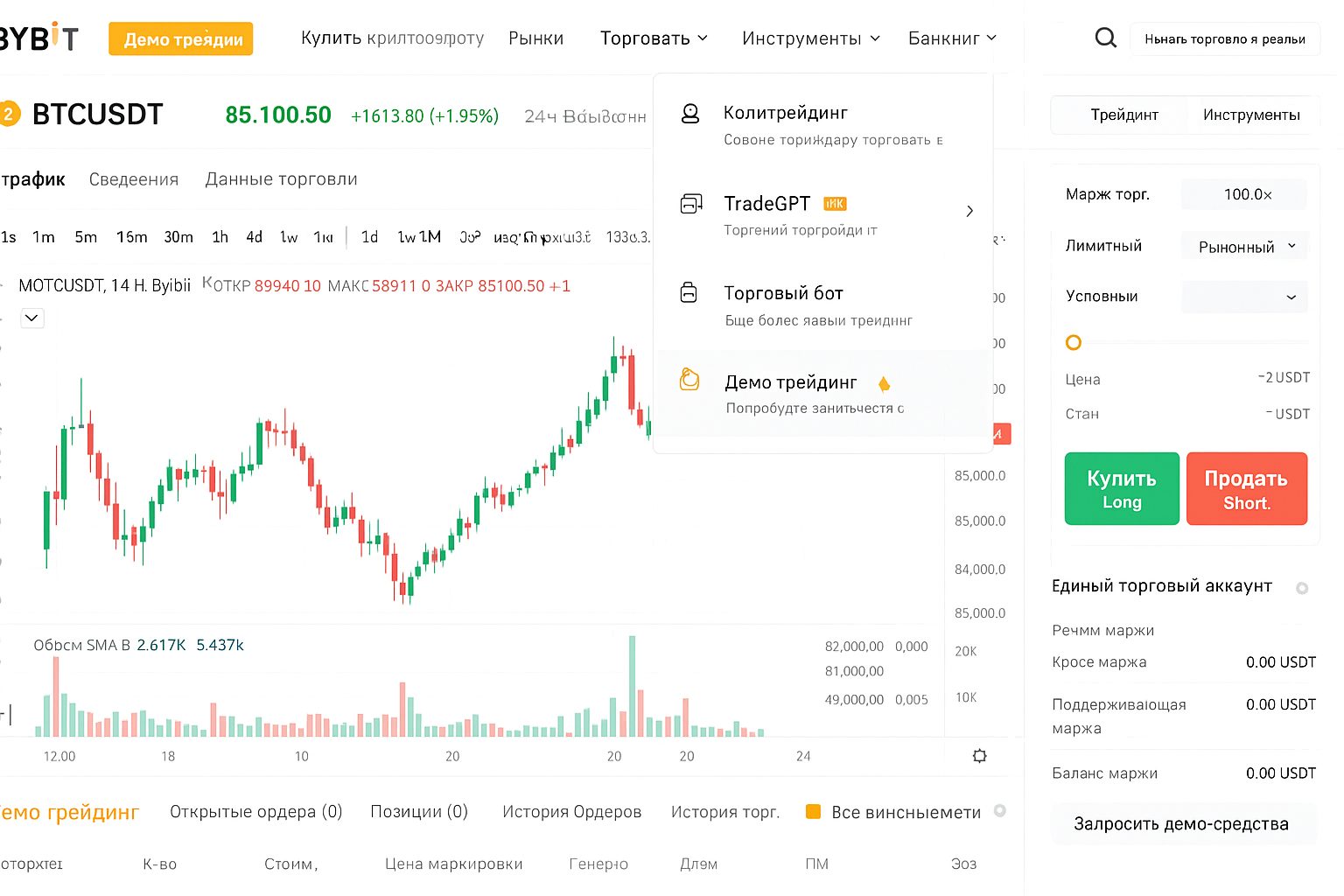Click the price 85.100.50

pyautogui.click(x=278, y=115)
